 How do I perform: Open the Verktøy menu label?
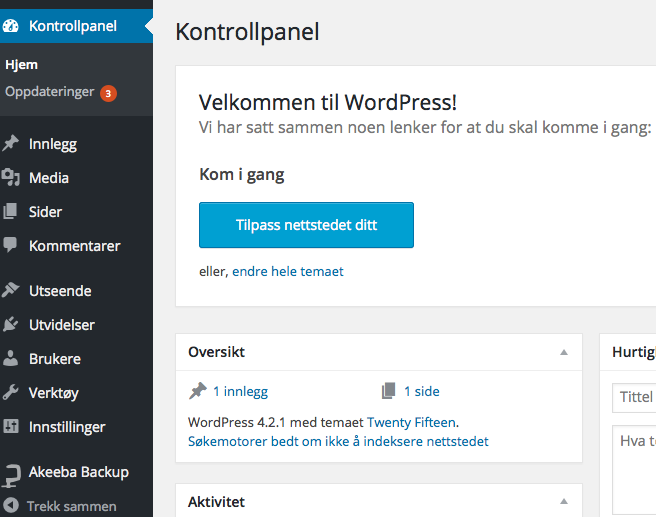point(54,393)
